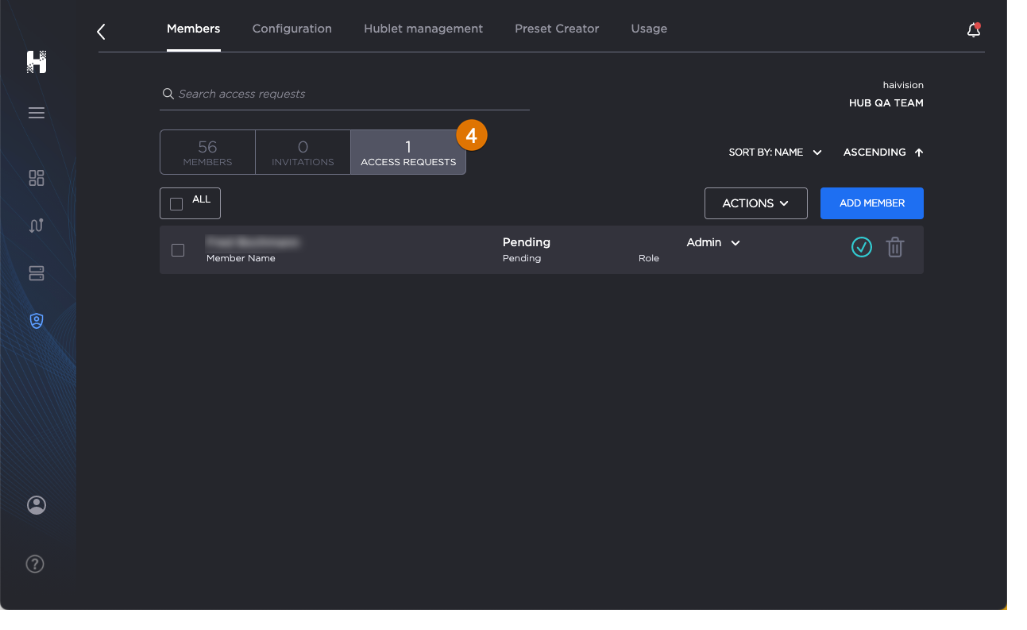Click the Haivision Hub logo icon
The width and height of the screenshot is (1027, 630).
coord(37,62)
